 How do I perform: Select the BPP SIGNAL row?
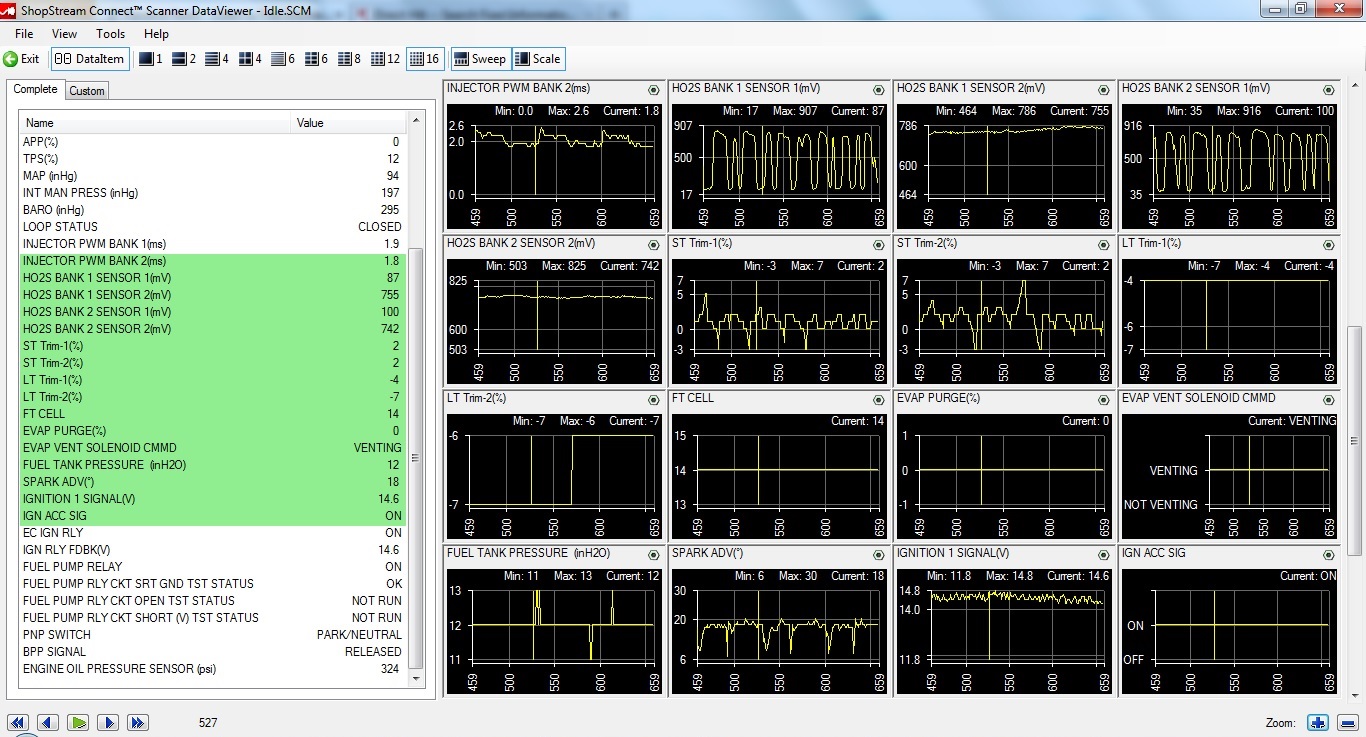[212, 652]
